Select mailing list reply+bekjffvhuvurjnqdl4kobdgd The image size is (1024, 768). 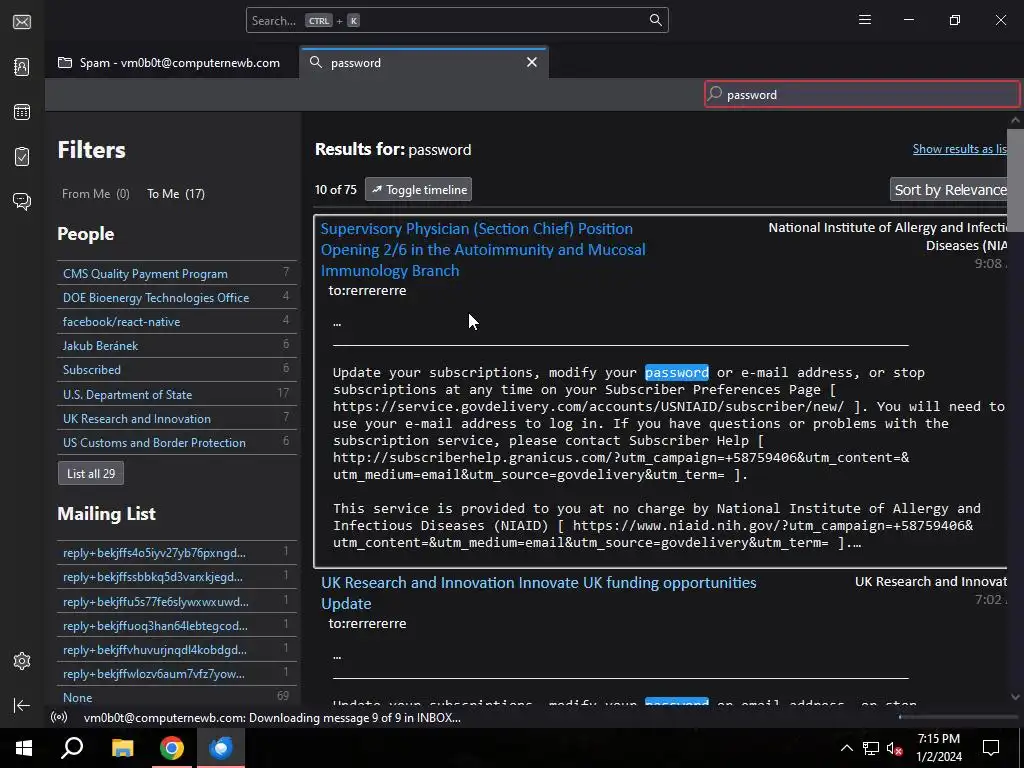tap(176, 650)
